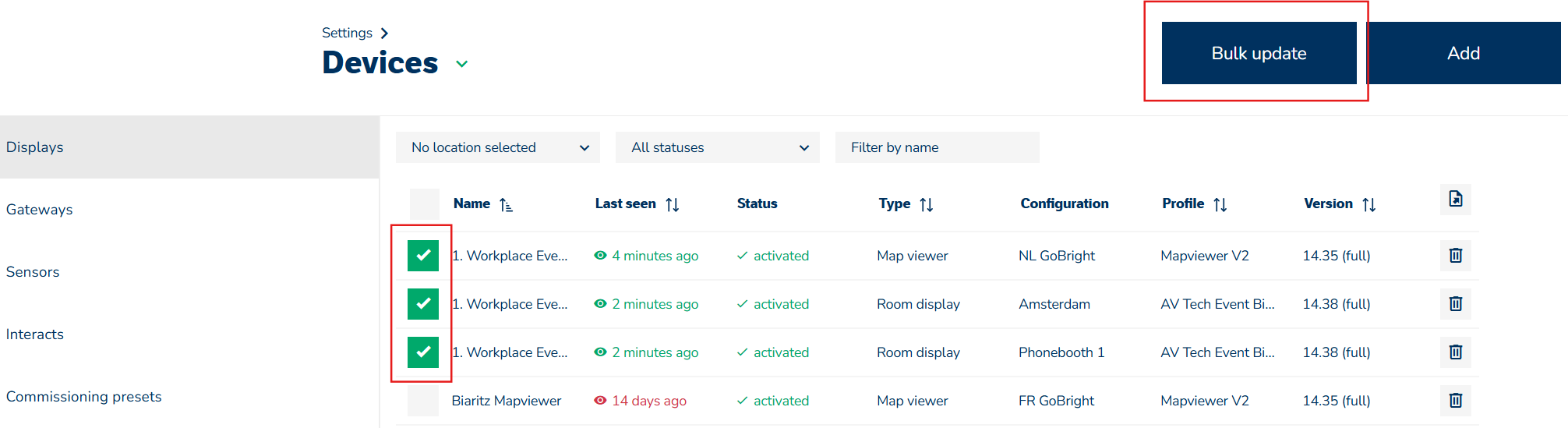The width and height of the screenshot is (1568, 428).
Task: Expand the All statuses filter dropdown
Action: [x=717, y=147]
